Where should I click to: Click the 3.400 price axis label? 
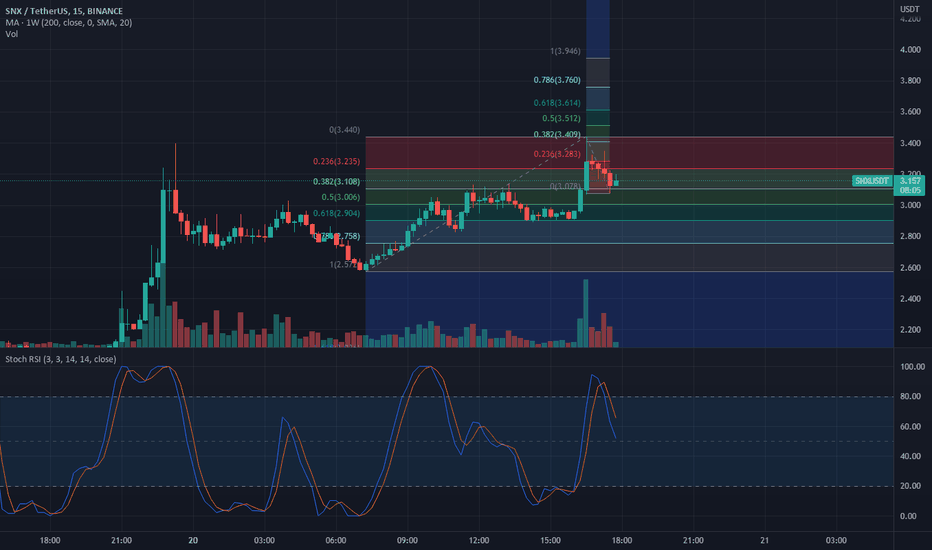[x=910, y=143]
